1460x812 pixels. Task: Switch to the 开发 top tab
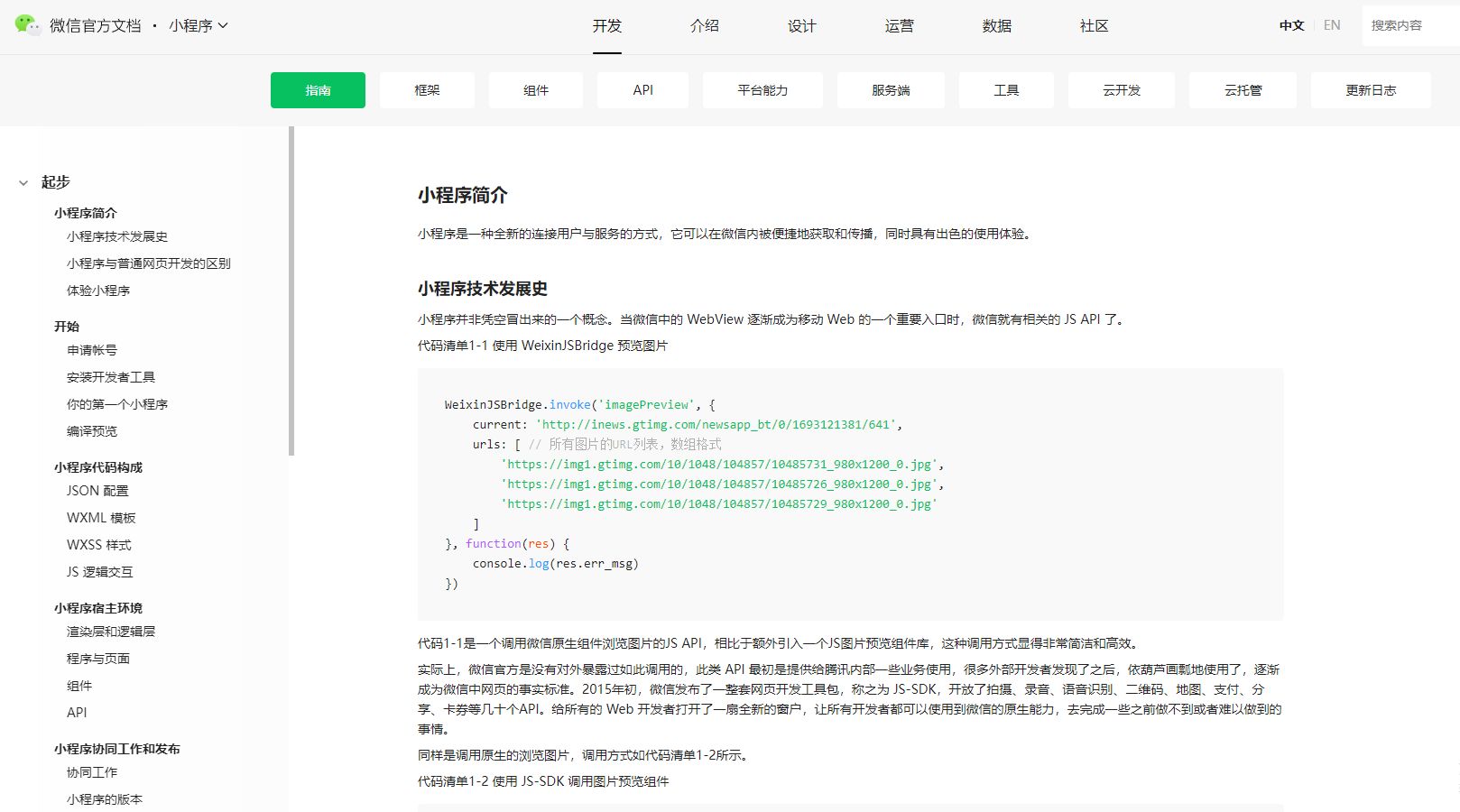[607, 26]
